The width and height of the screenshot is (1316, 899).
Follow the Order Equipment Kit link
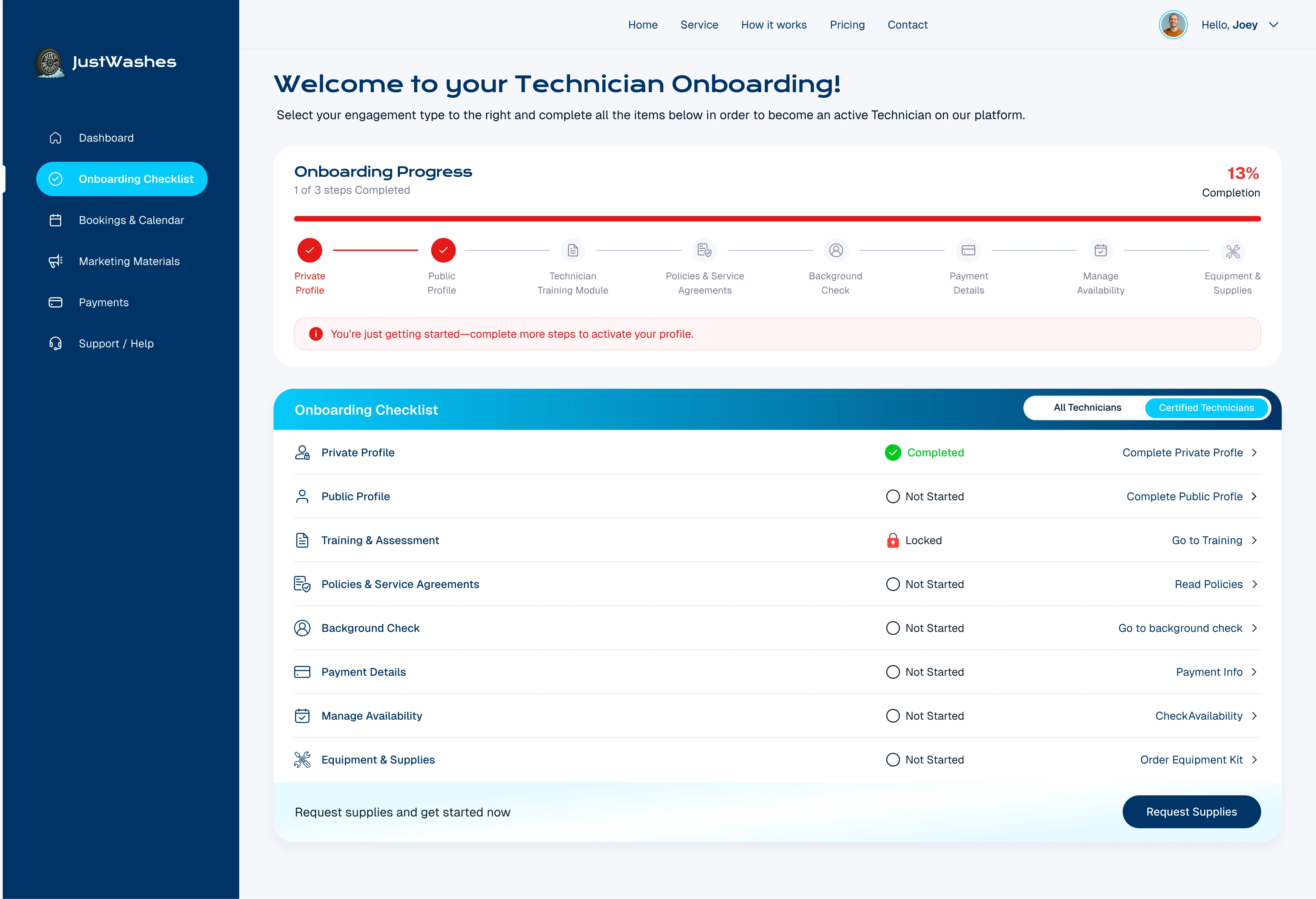[1192, 760]
